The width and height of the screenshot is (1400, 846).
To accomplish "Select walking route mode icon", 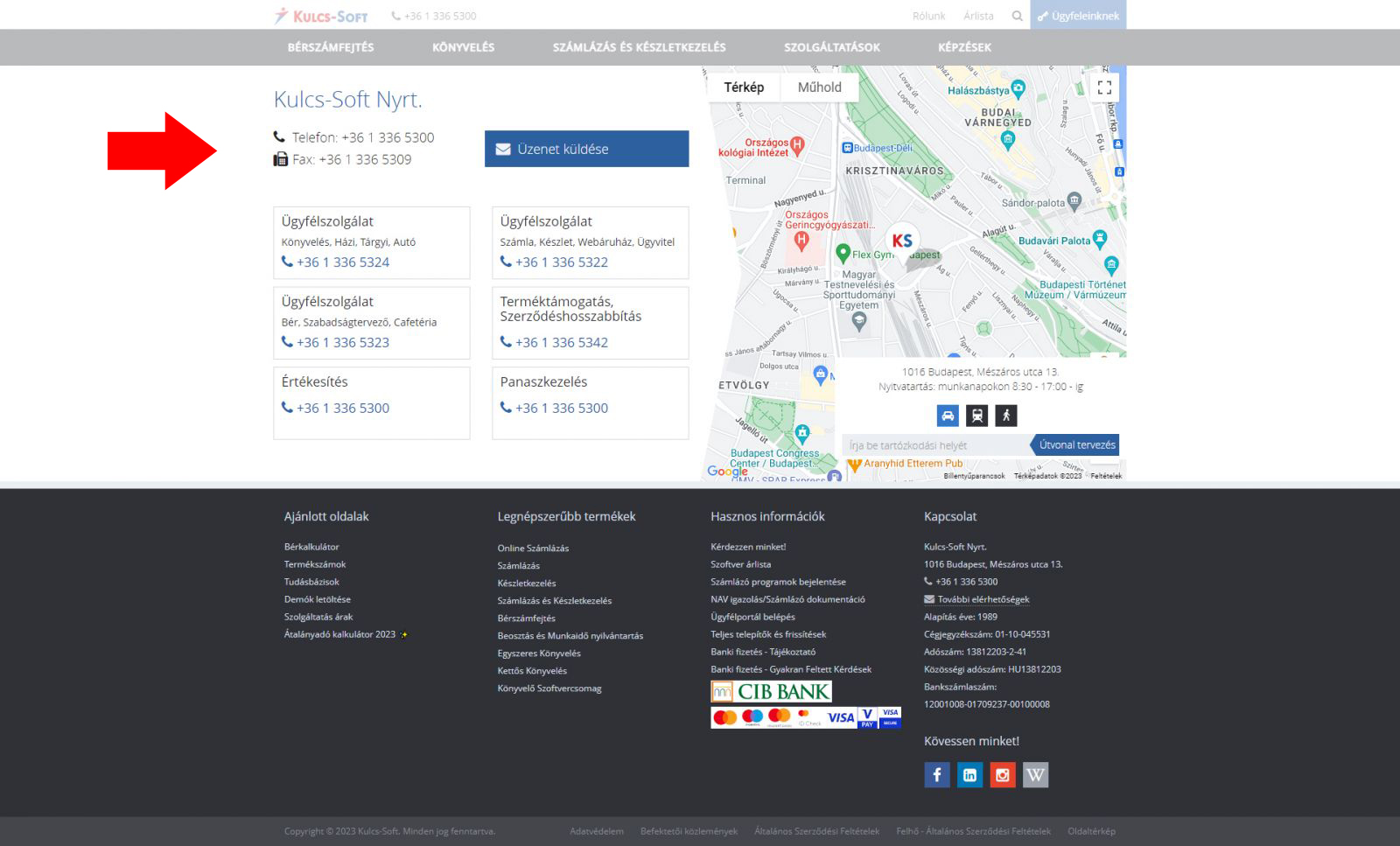I will pyautogui.click(x=1006, y=416).
